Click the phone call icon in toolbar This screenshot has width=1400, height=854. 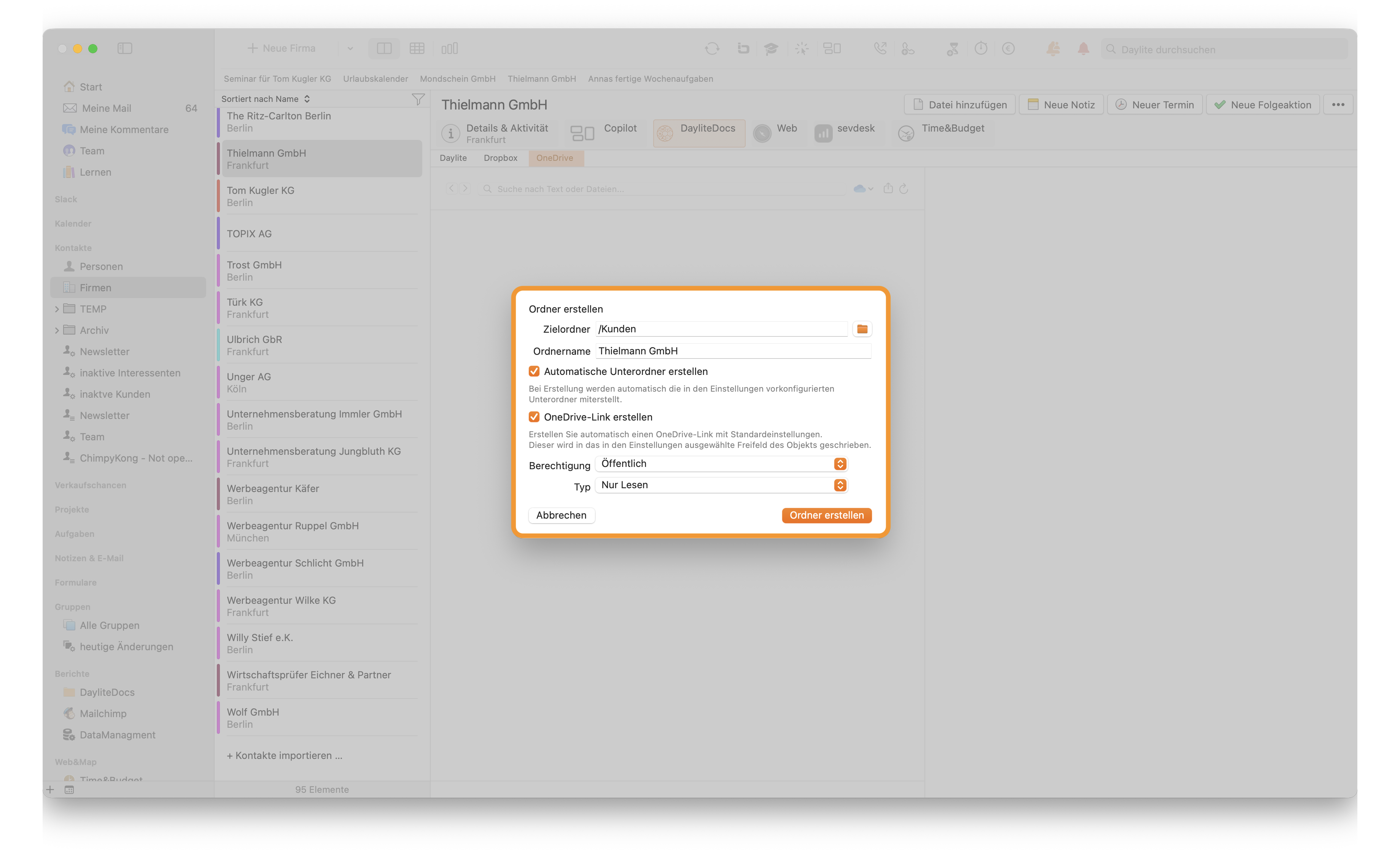pyautogui.click(x=880, y=48)
